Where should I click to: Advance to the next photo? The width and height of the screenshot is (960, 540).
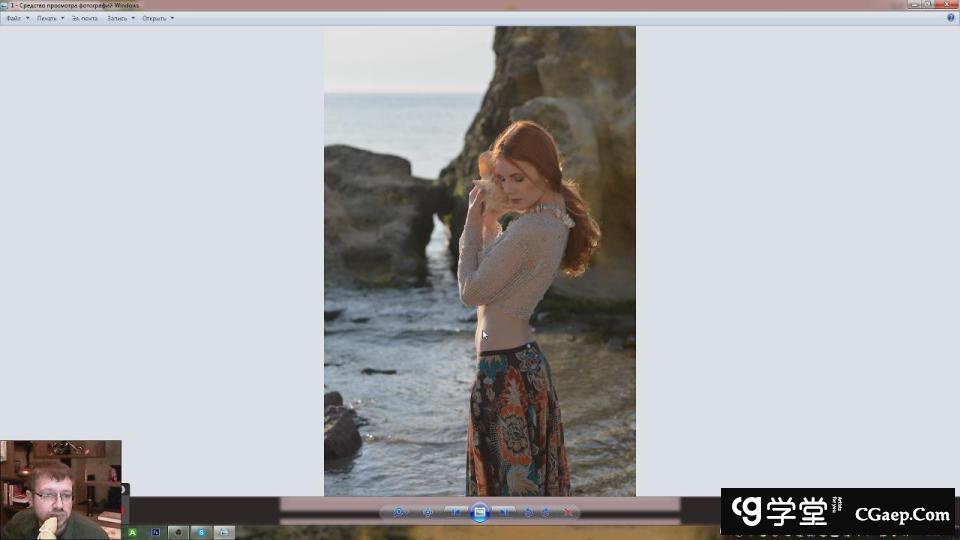click(x=505, y=512)
